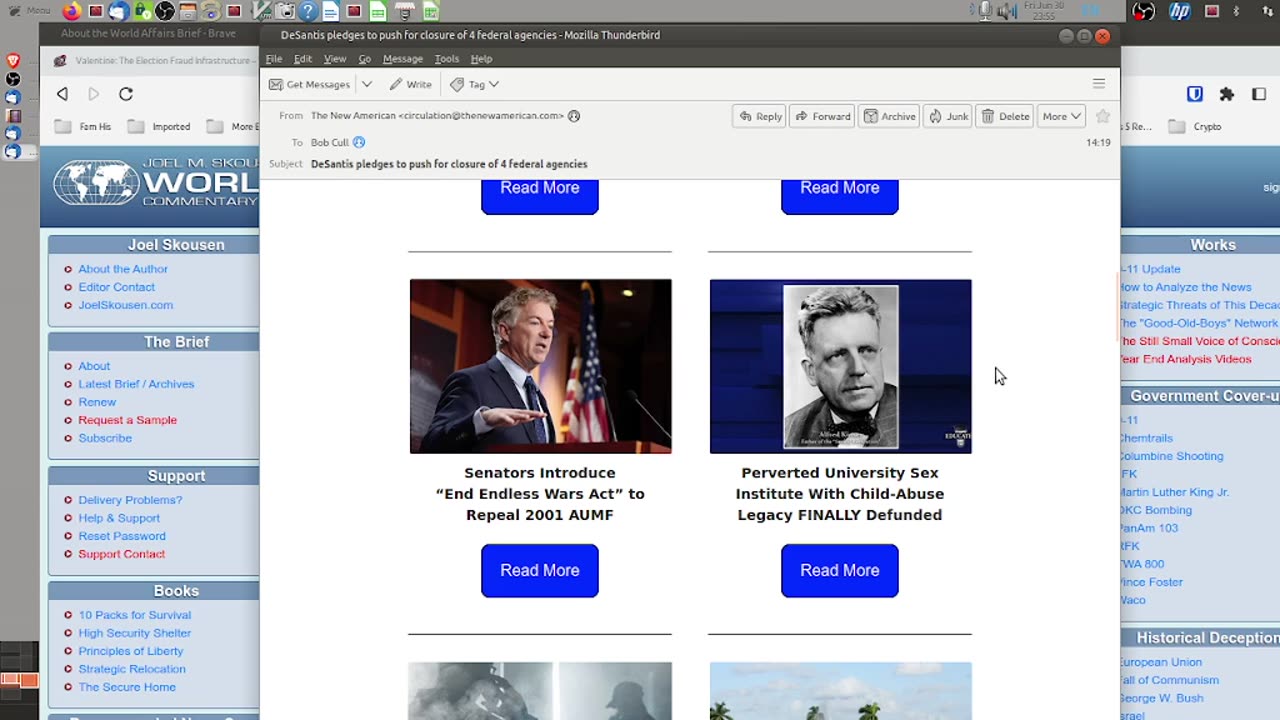Mark this message as Junk

(x=948, y=116)
